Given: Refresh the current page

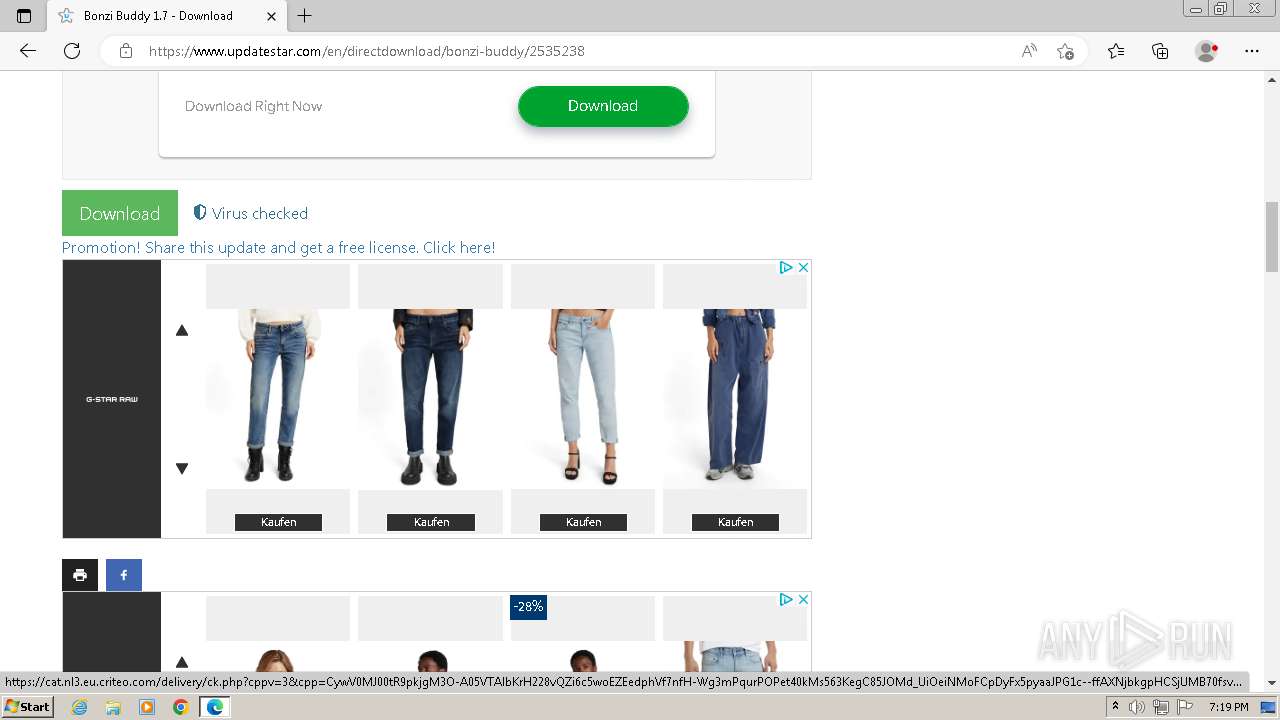Looking at the screenshot, I should click(72, 51).
